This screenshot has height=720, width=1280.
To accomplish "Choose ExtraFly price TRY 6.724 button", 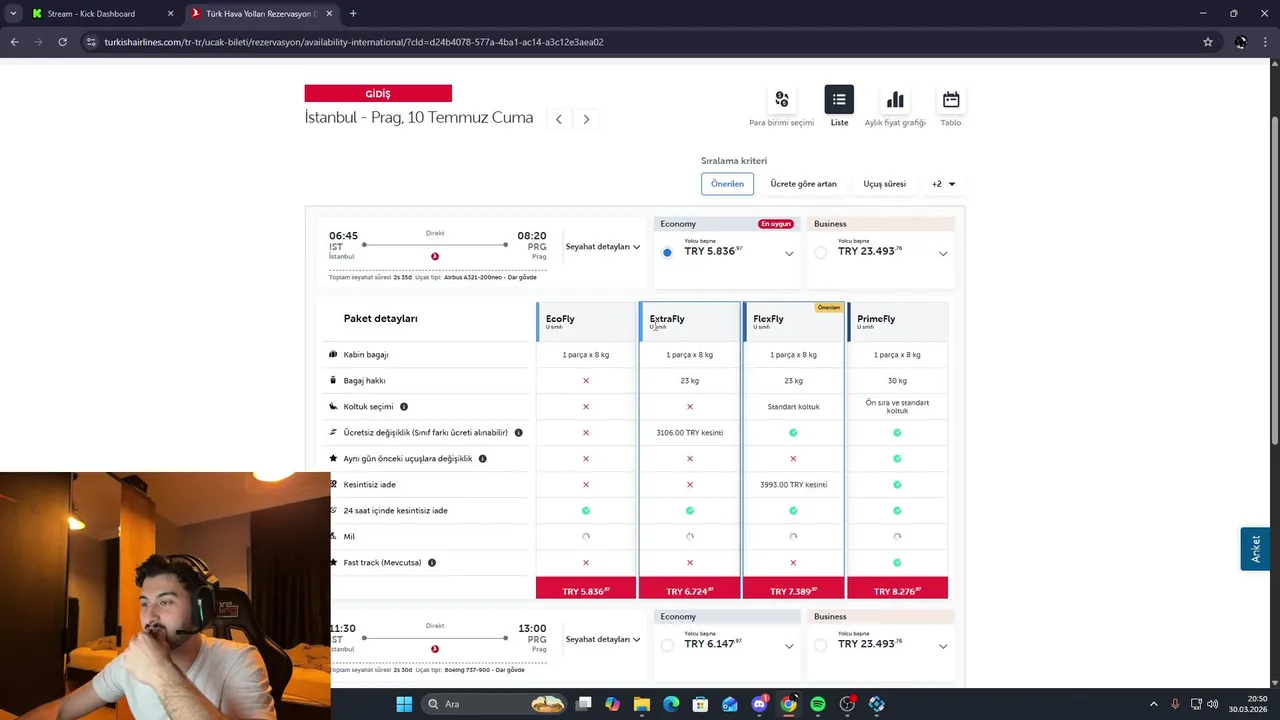I will [x=690, y=588].
